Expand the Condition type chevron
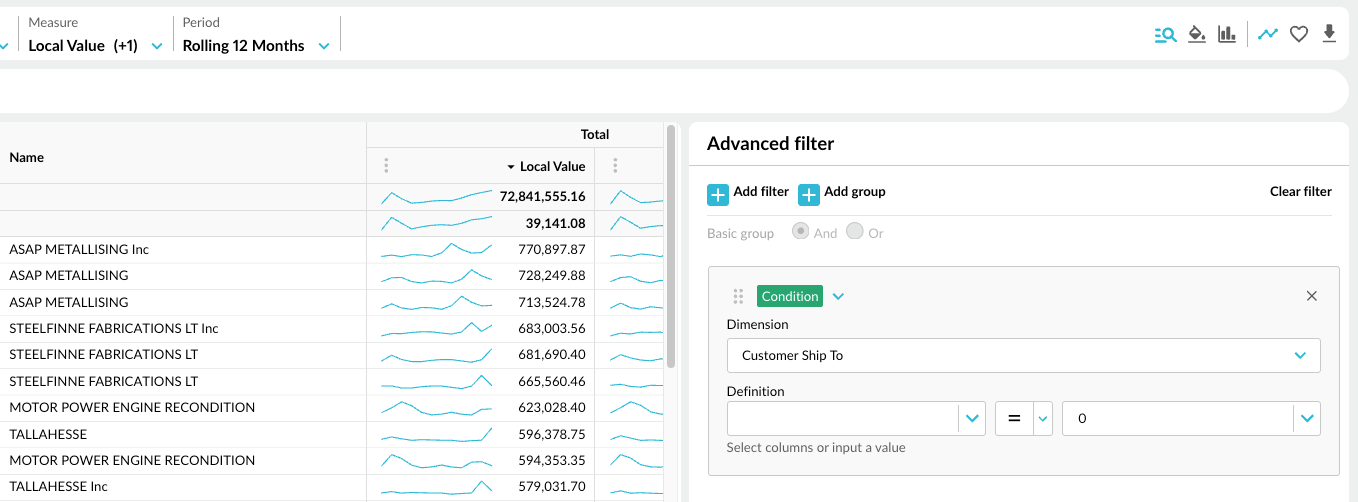 (838, 296)
